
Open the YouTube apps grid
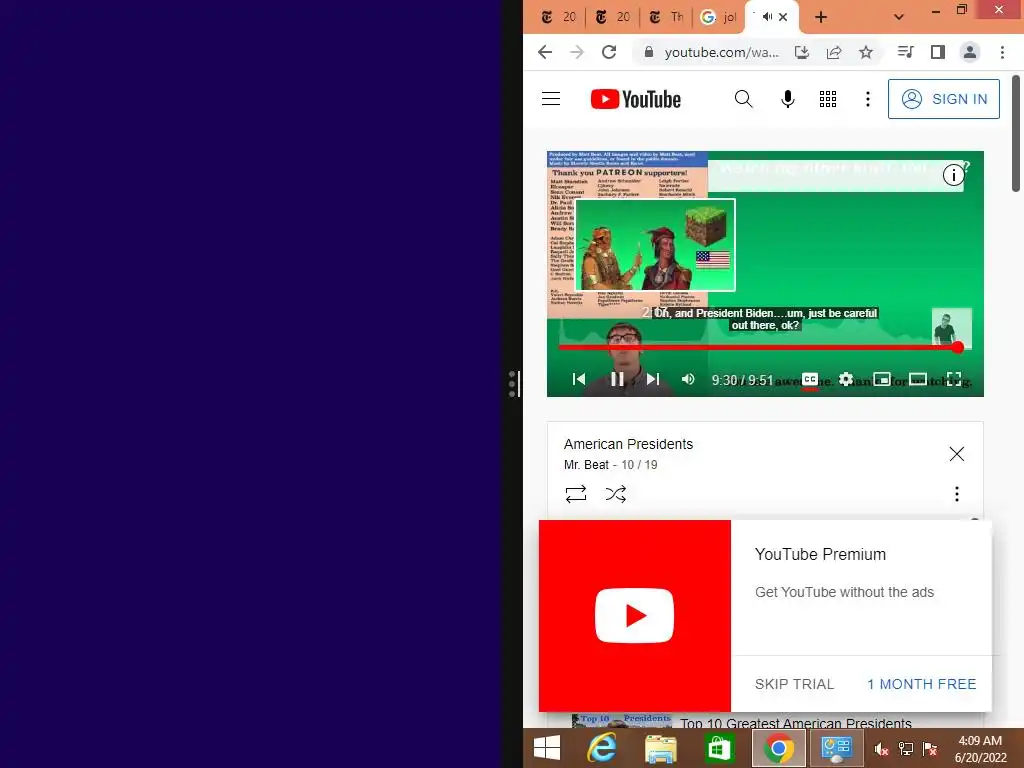pos(827,99)
